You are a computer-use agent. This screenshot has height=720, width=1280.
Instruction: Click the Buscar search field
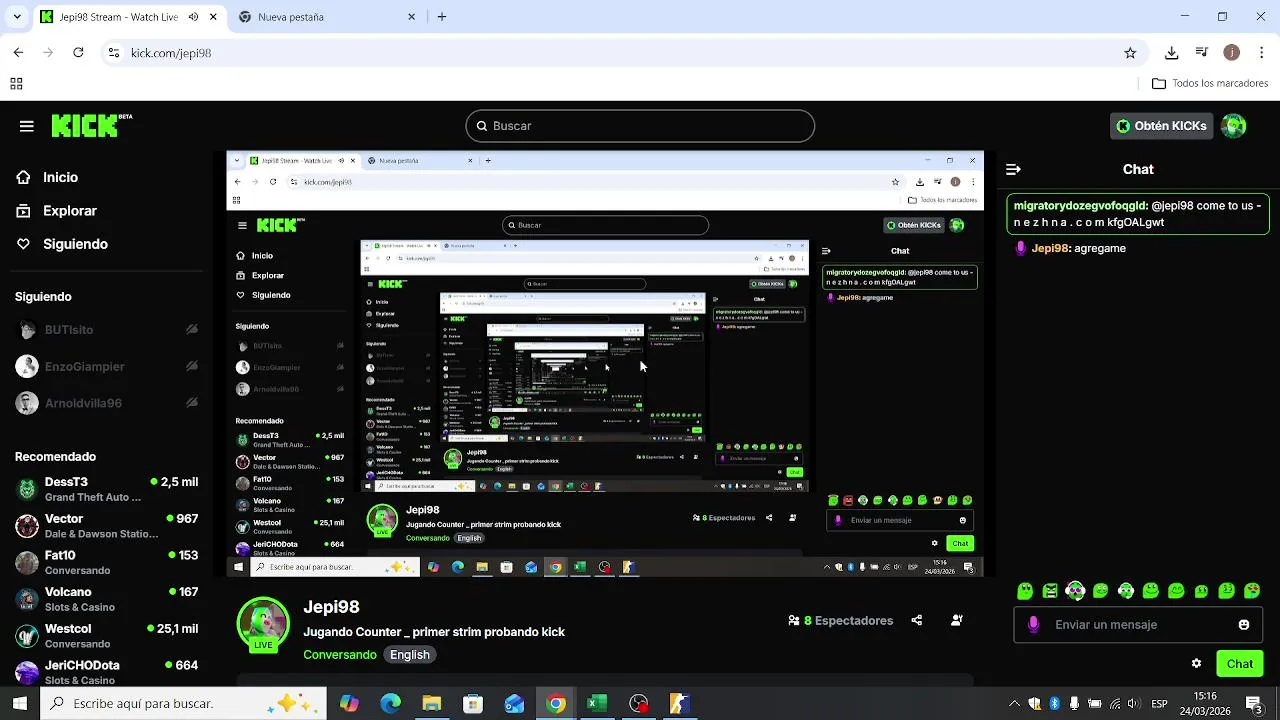(x=640, y=126)
